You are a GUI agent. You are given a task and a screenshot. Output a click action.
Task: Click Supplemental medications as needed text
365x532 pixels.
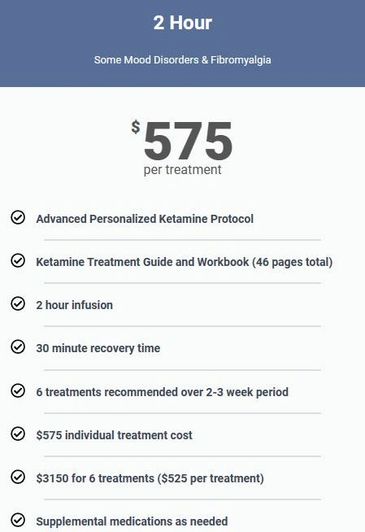pyautogui.click(x=132, y=521)
